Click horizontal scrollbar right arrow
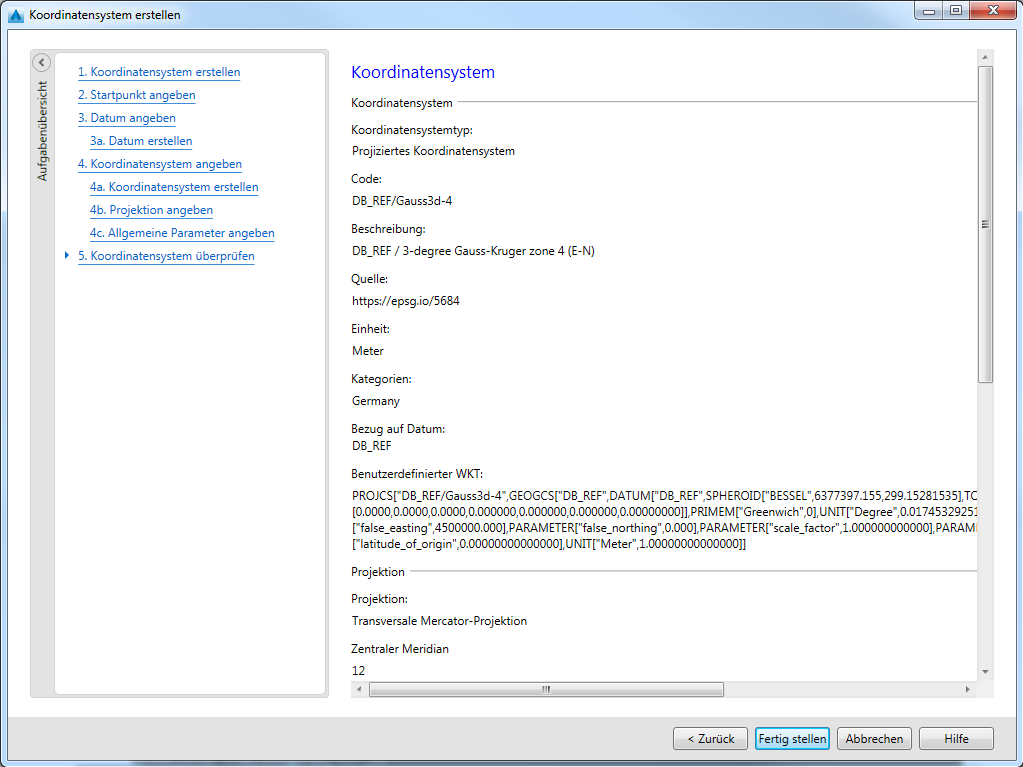This screenshot has height=767, width=1023. (x=967, y=689)
